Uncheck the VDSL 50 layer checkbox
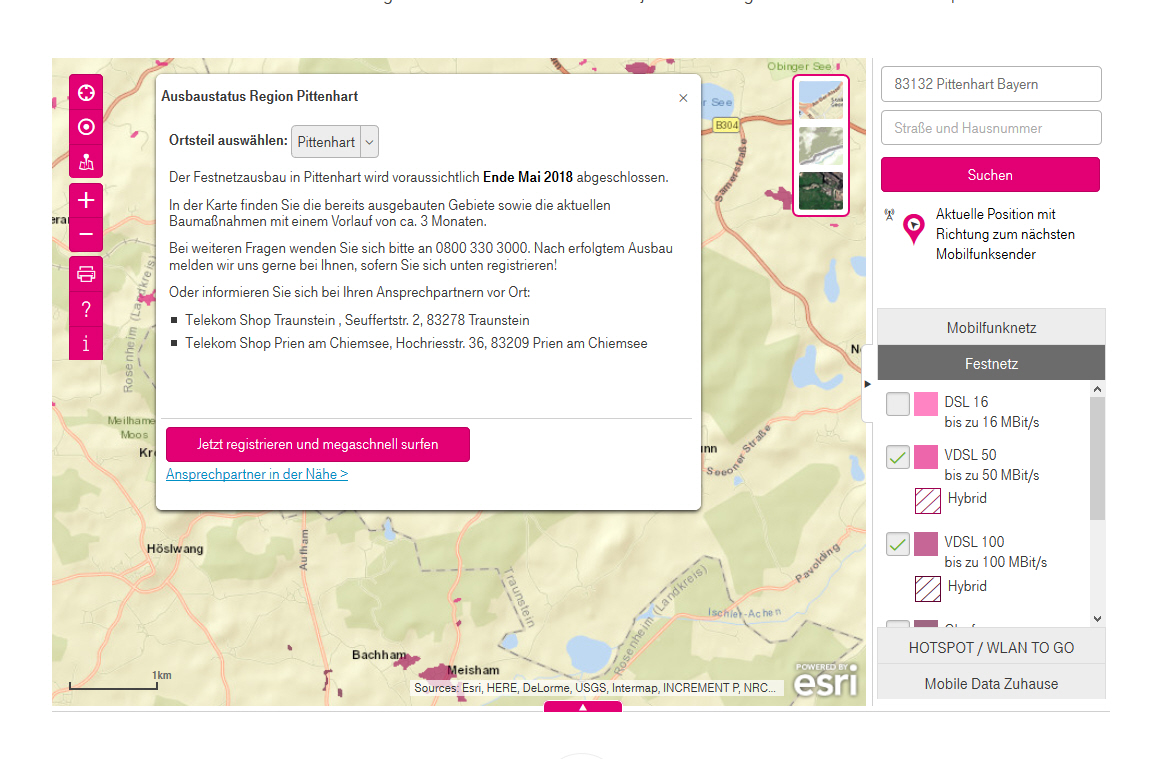 click(898, 456)
